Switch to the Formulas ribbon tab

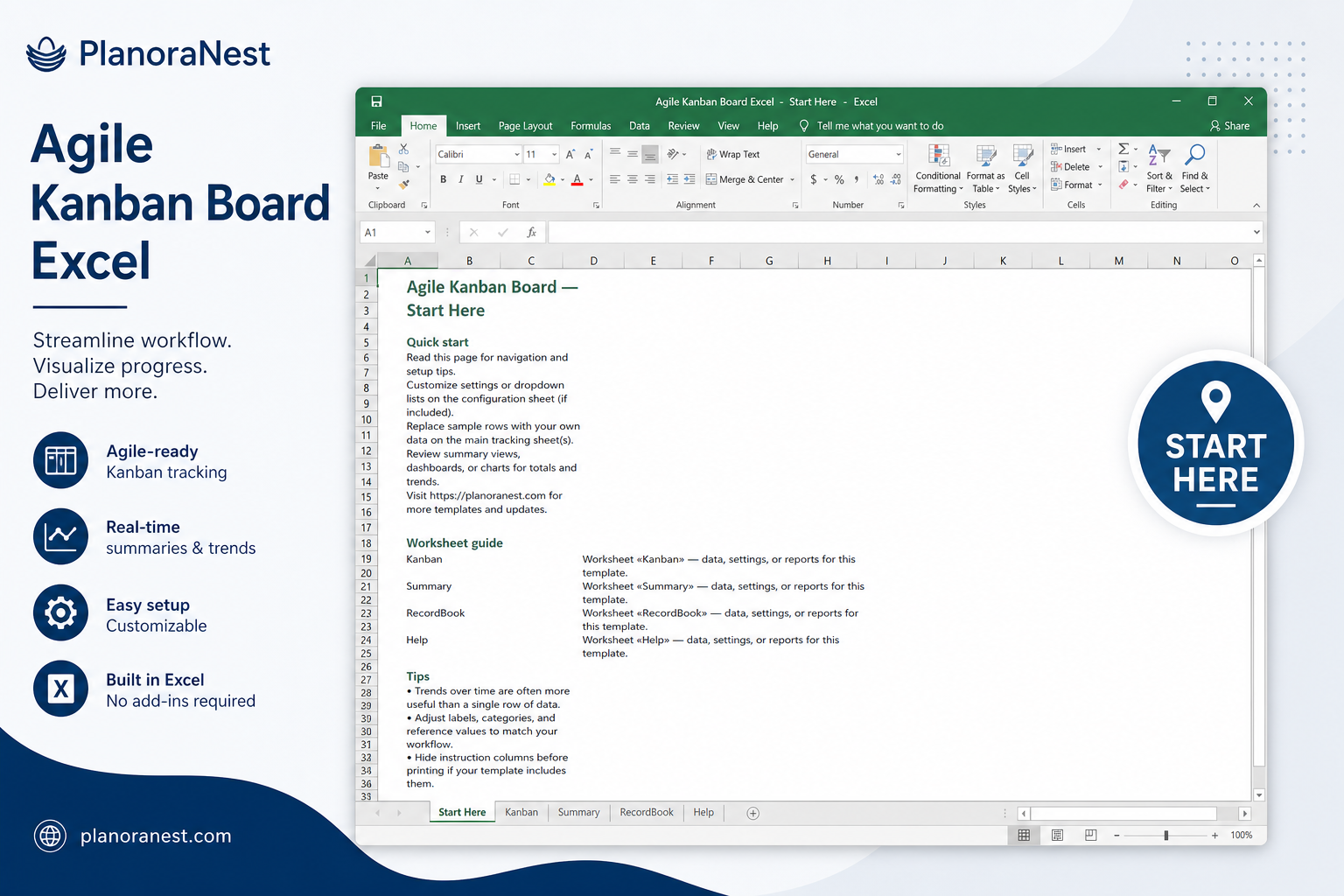591,126
